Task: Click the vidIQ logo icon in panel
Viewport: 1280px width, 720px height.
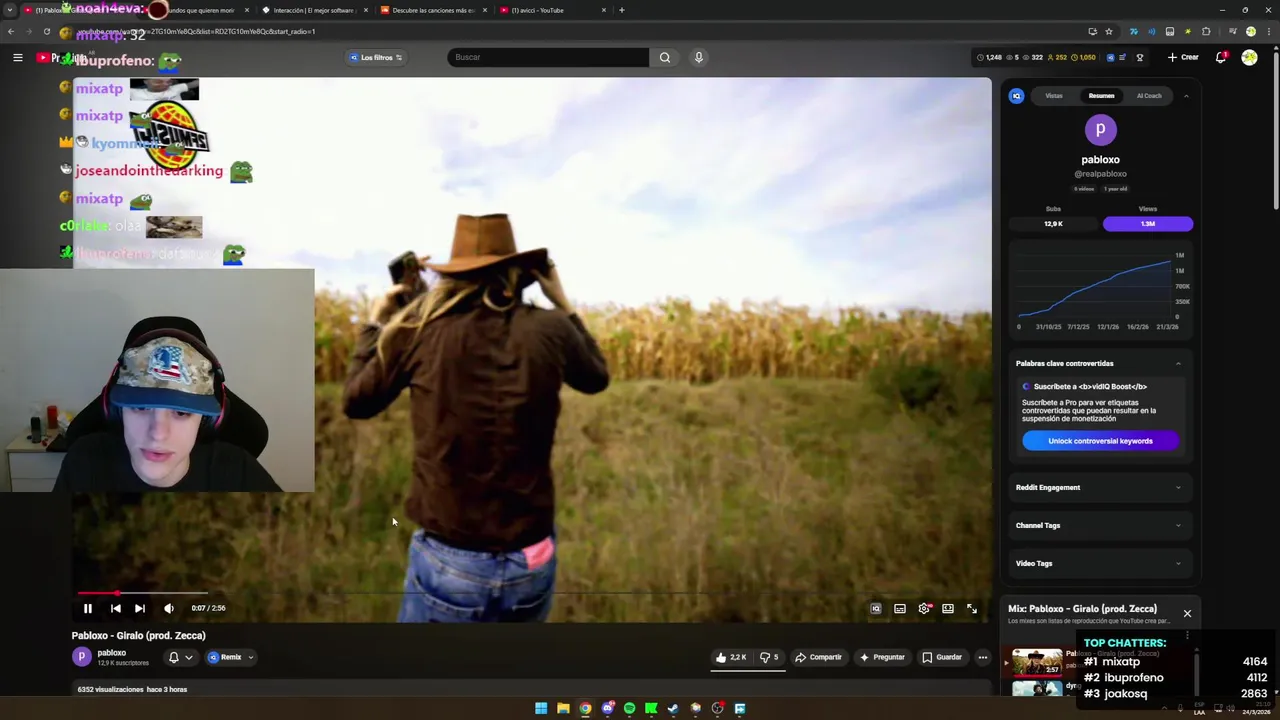Action: 1016,96
